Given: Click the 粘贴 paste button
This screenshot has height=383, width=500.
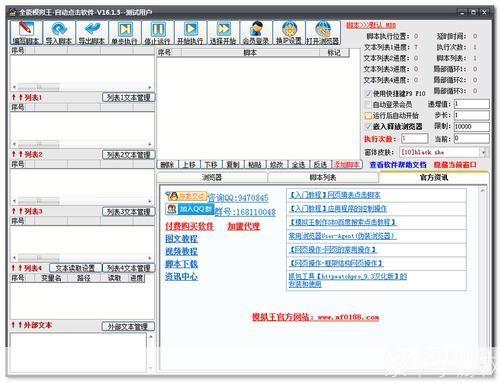Looking at the screenshot, I should tap(255, 164).
